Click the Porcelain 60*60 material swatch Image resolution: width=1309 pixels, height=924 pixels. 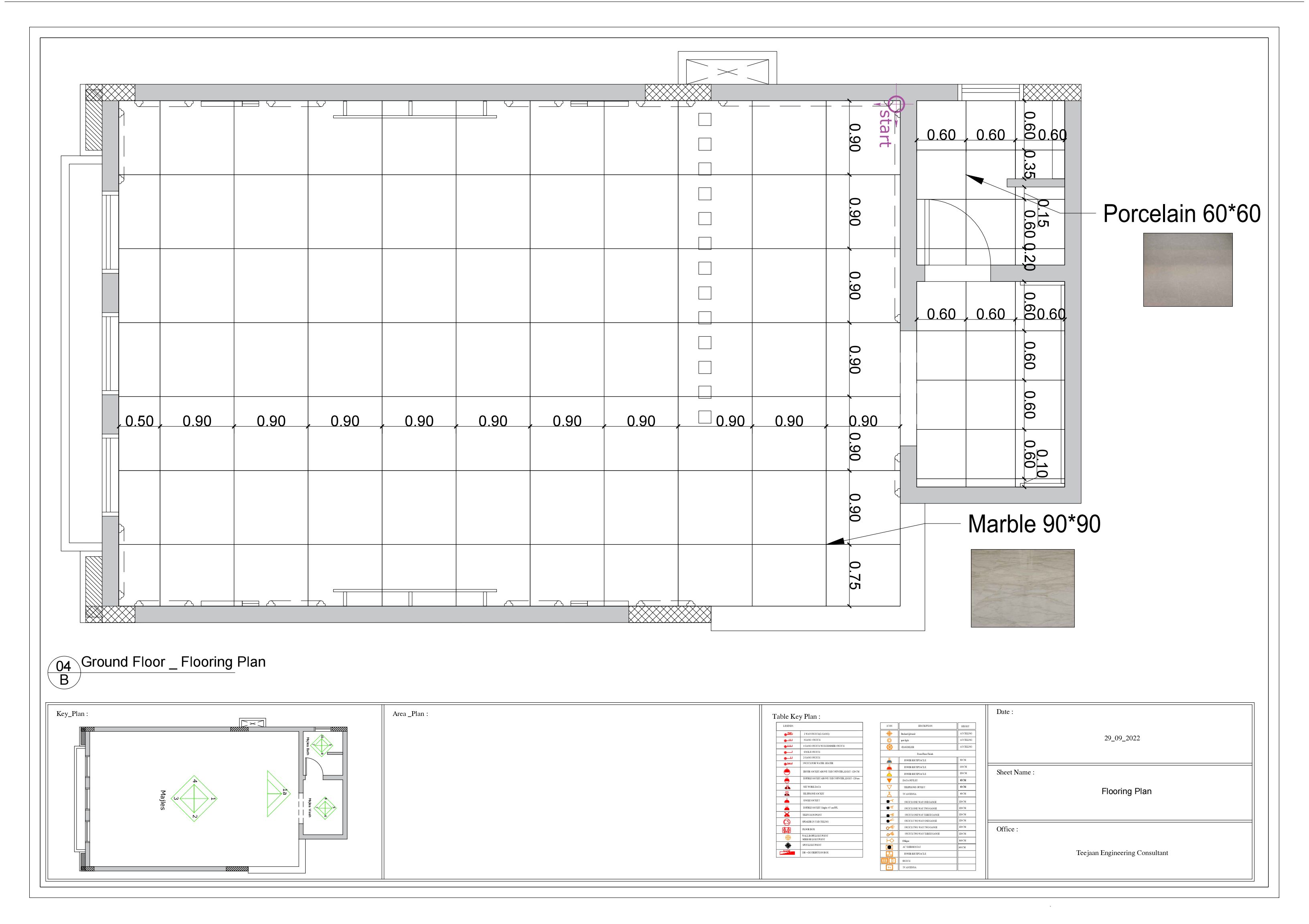click(x=1187, y=270)
